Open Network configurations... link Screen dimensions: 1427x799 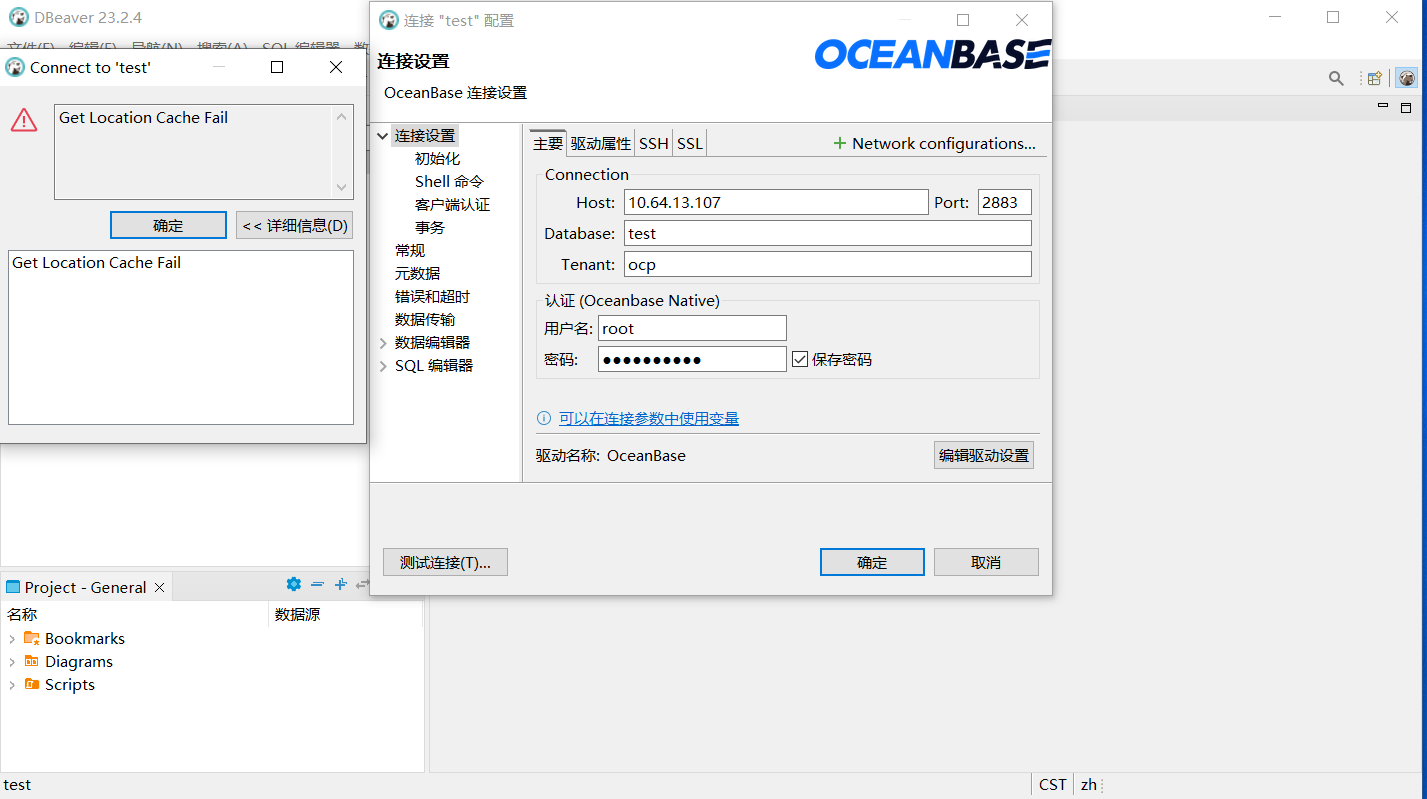(944, 143)
